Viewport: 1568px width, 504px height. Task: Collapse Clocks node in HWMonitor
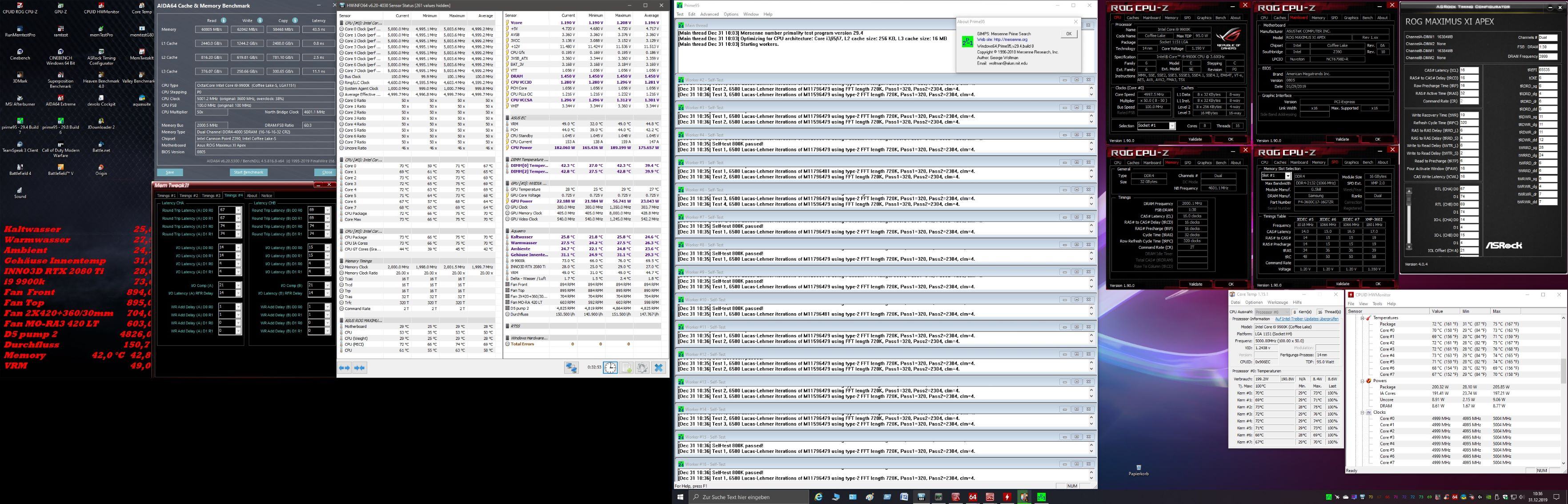[x=1363, y=412]
